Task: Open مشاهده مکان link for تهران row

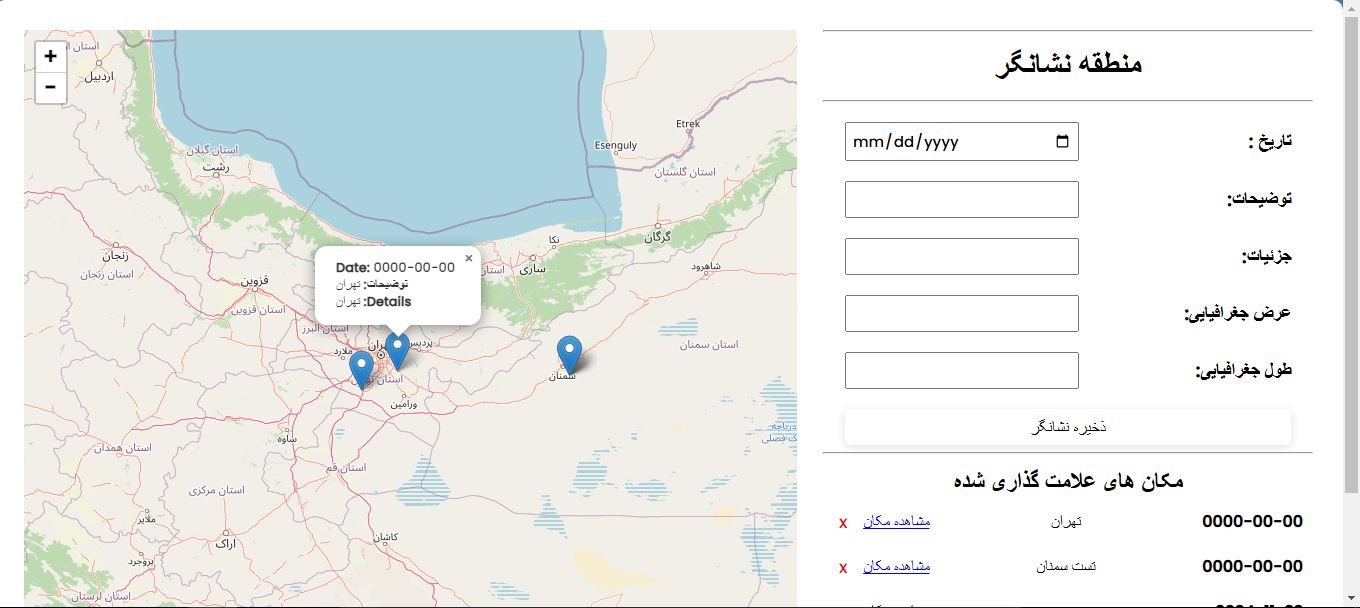Action: pyautogui.click(x=896, y=522)
